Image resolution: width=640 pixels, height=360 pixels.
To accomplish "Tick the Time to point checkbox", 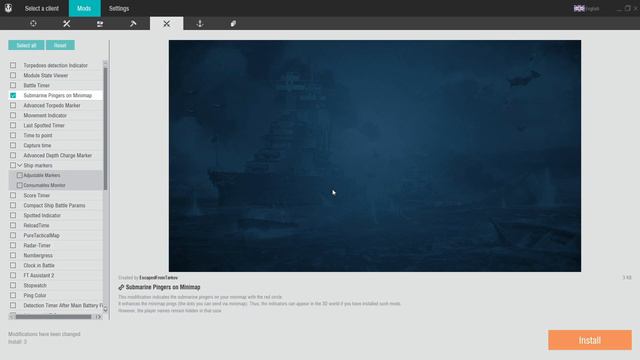I will [x=13, y=136].
